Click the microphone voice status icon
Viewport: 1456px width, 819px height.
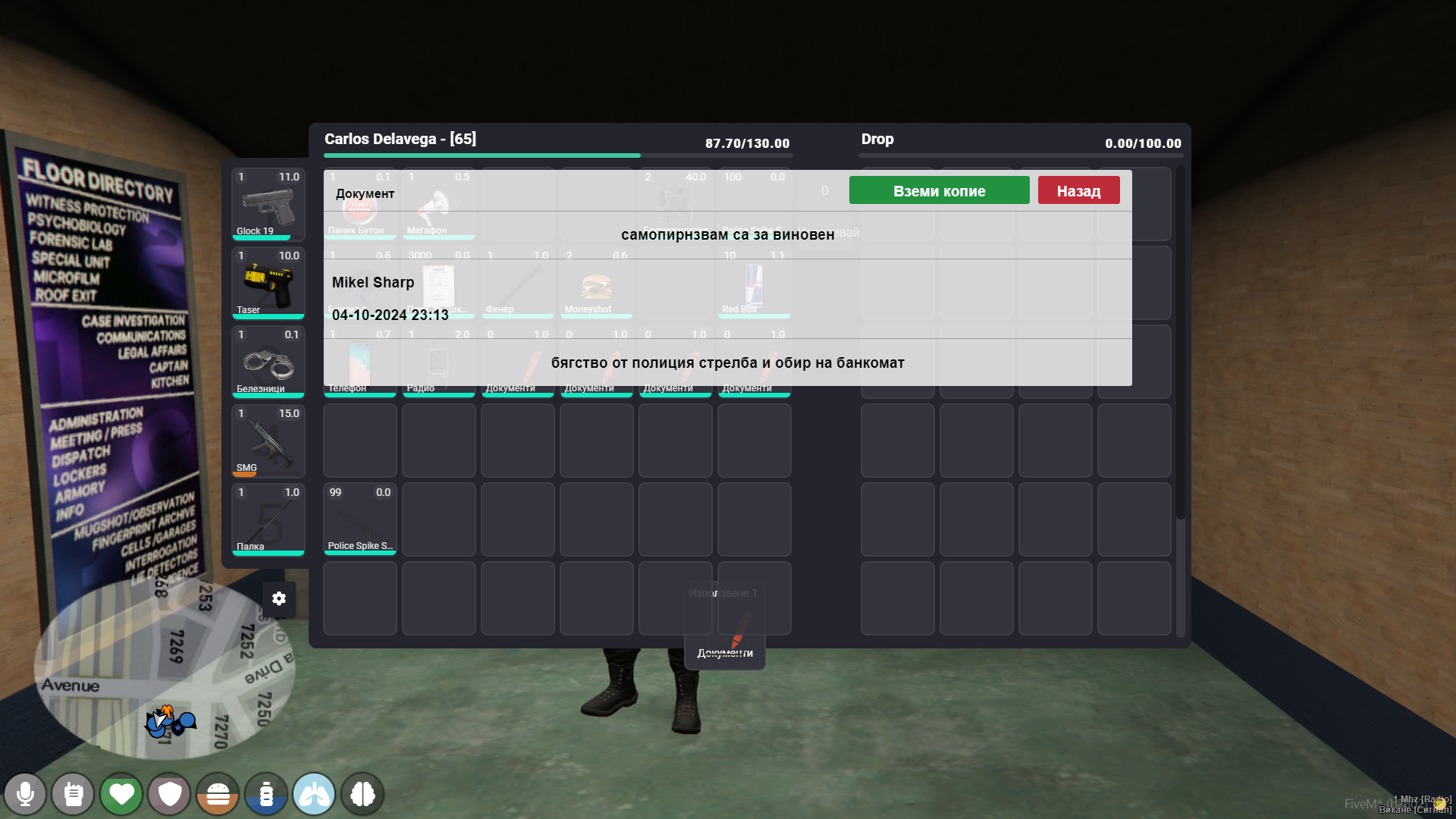point(25,794)
